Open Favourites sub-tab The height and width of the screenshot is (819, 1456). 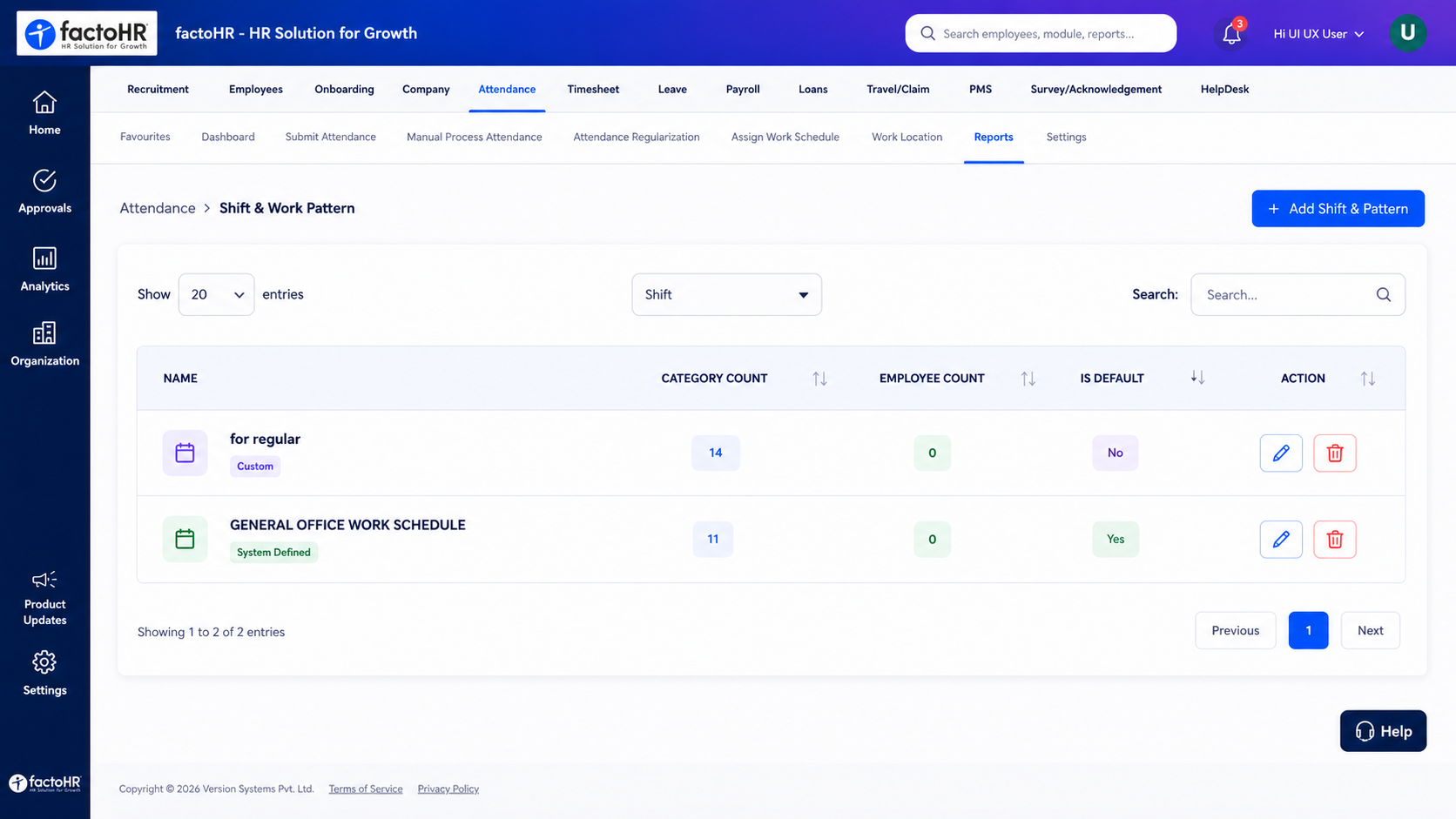[x=145, y=137]
